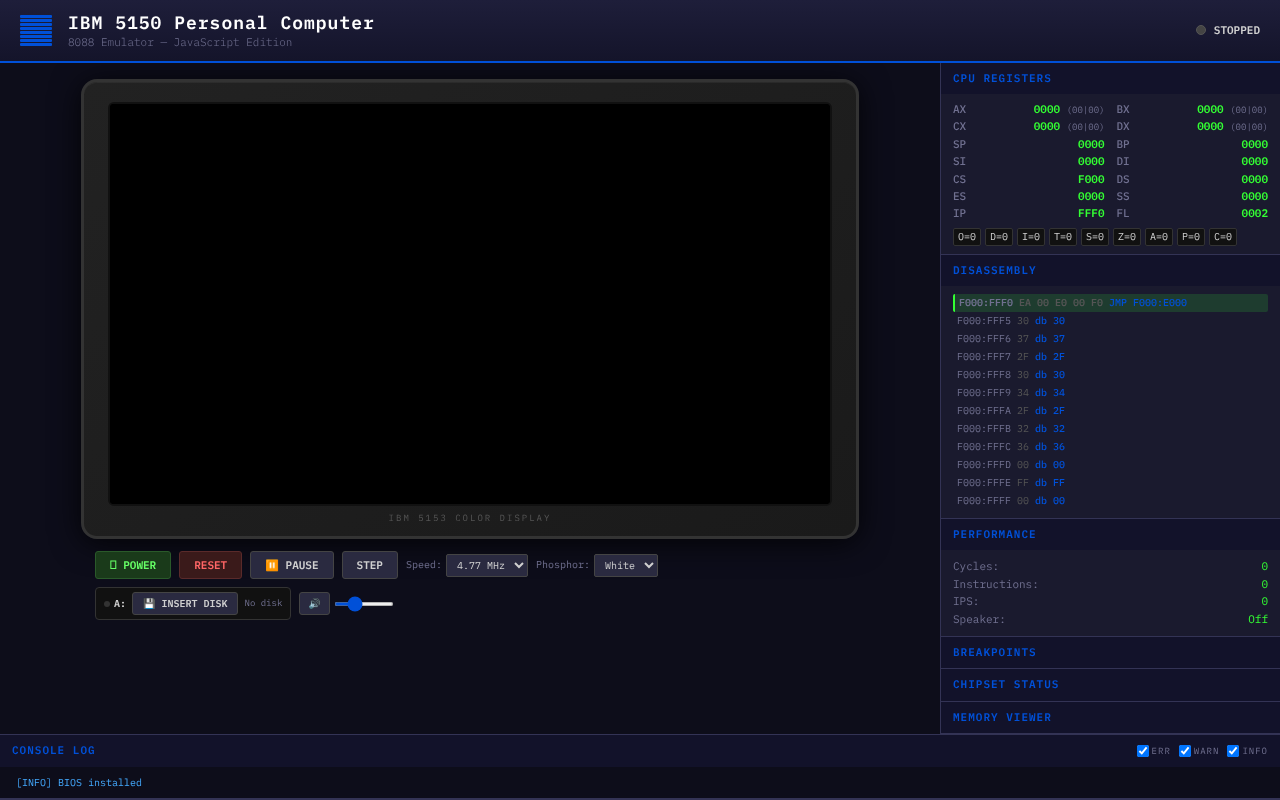
Task: Collapse the CPU REGISTERS panel header
Action: click(1110, 79)
